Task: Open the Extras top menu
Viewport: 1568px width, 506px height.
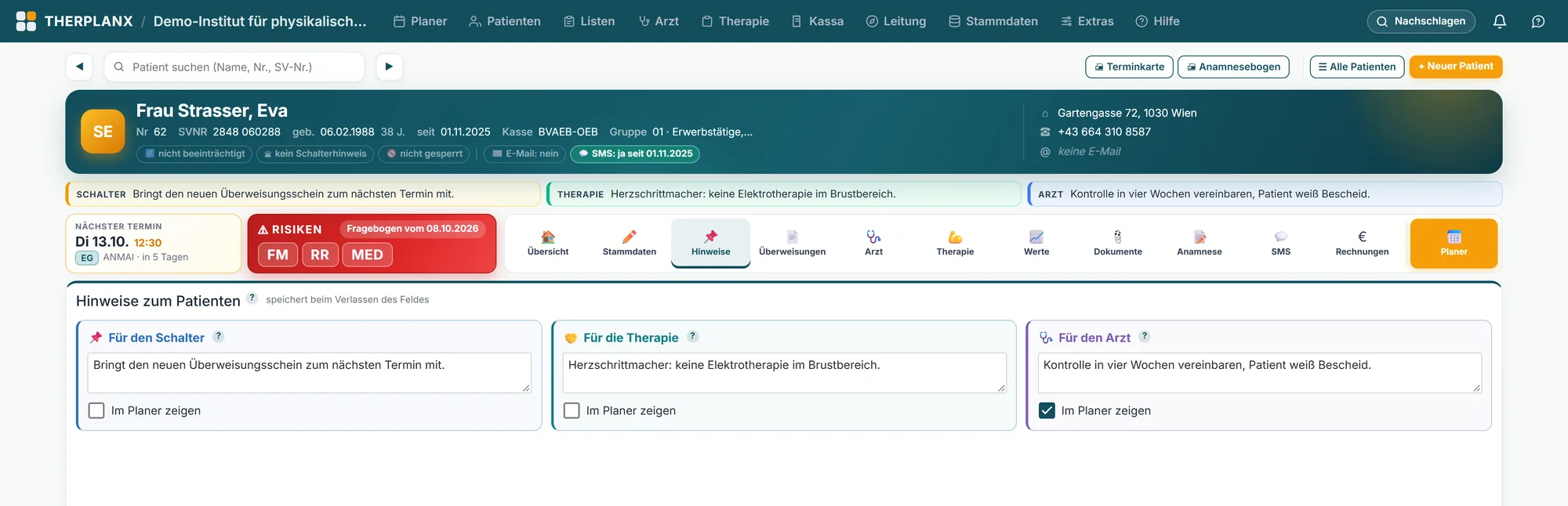Action: click(x=1087, y=21)
